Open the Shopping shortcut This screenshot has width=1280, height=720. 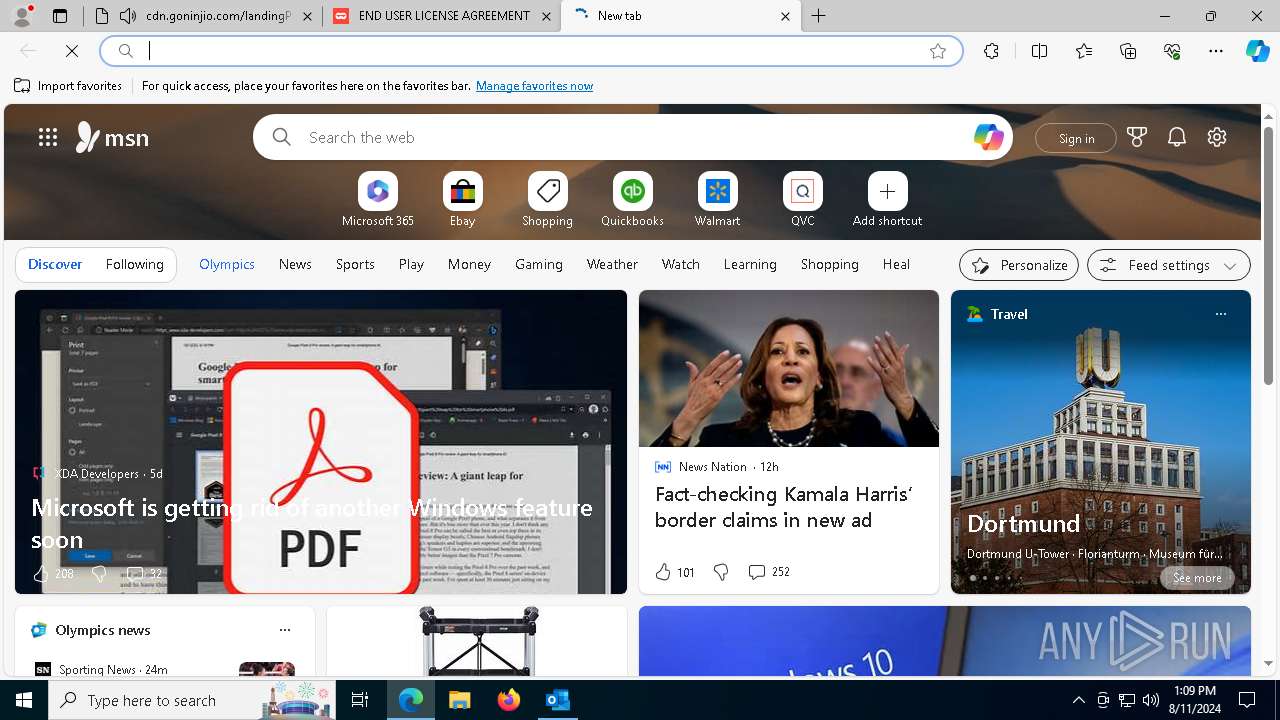(x=548, y=200)
